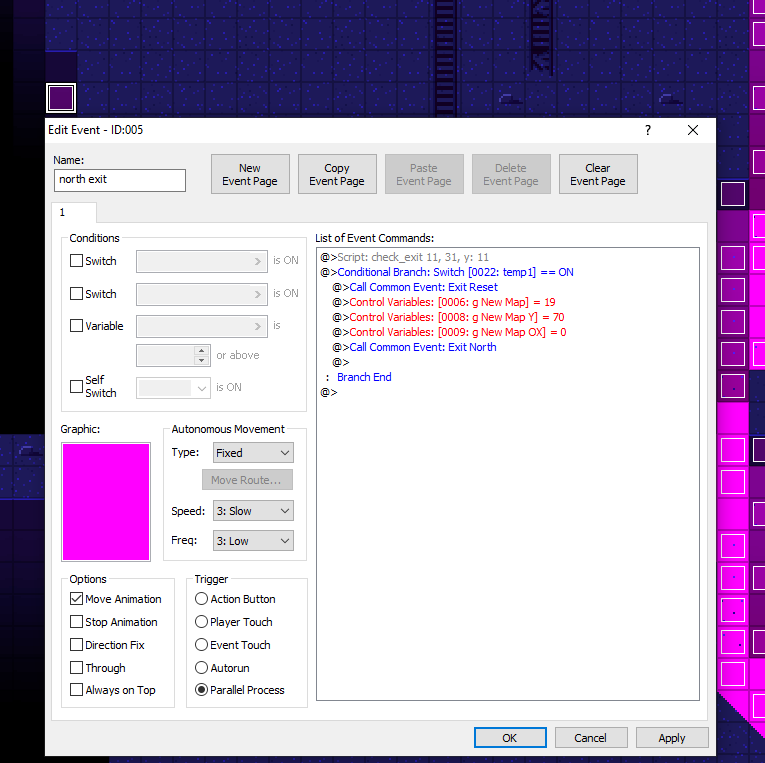Expand the Speed dropdown list

[253, 511]
